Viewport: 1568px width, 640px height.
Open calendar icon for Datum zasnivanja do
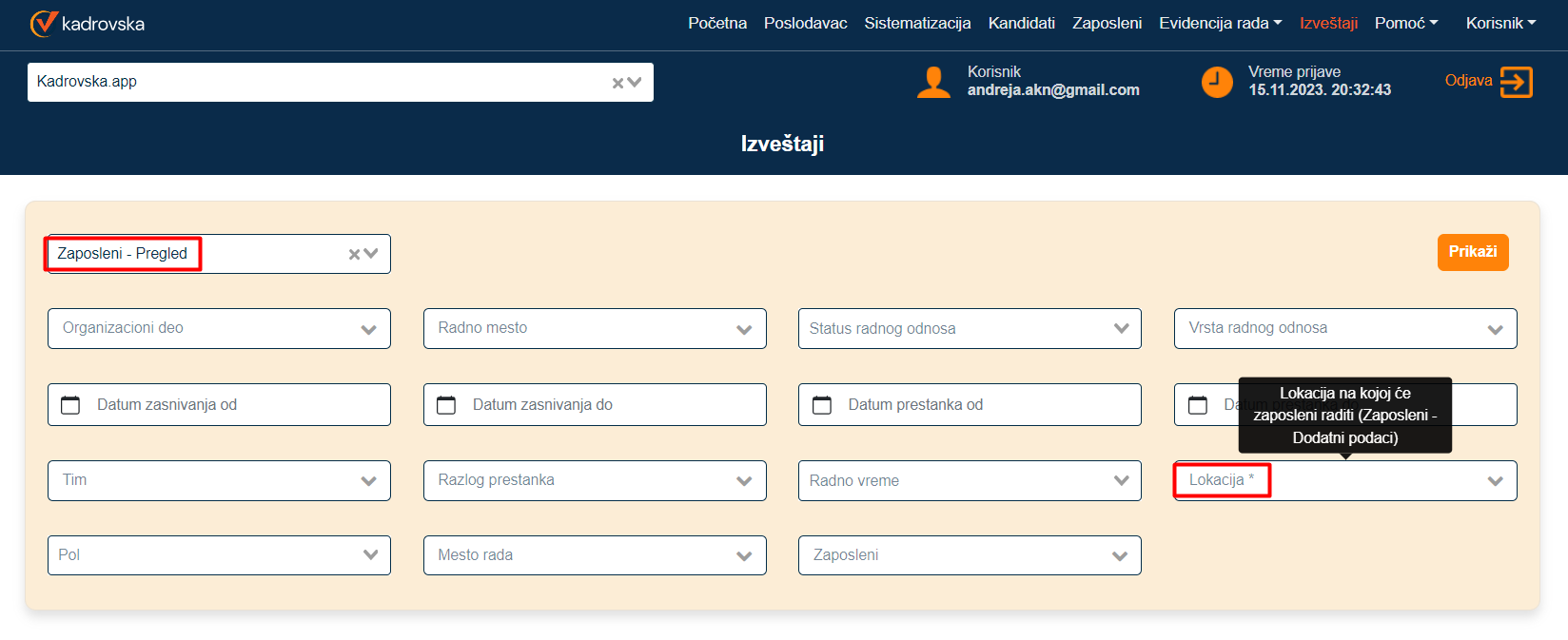pyautogui.click(x=446, y=405)
